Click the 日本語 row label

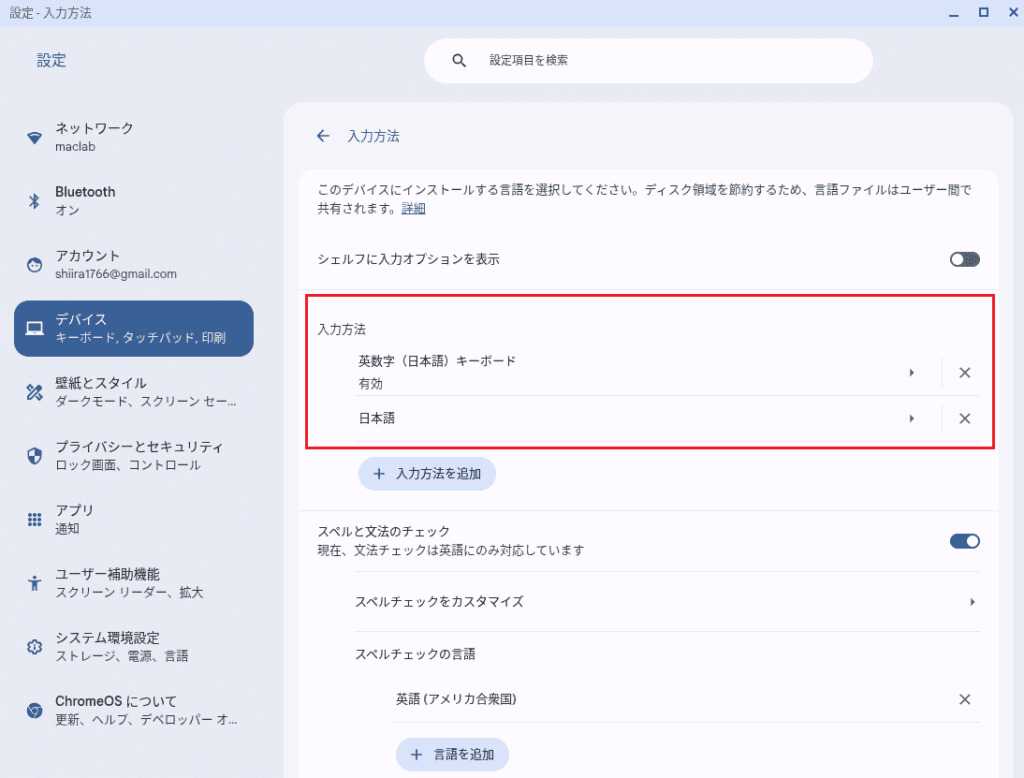[x=377, y=418]
